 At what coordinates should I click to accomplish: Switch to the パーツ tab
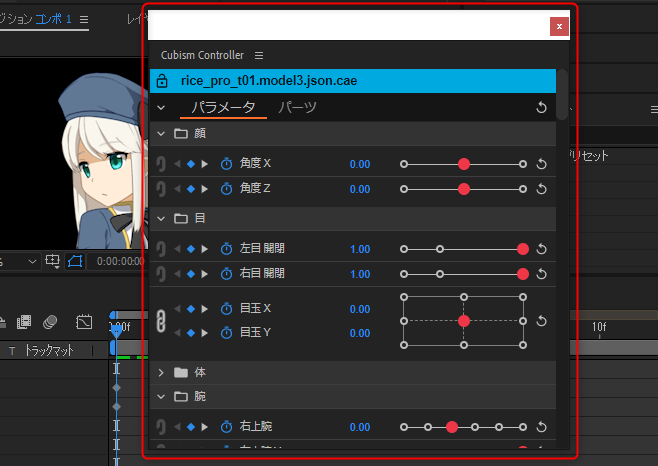point(298,107)
